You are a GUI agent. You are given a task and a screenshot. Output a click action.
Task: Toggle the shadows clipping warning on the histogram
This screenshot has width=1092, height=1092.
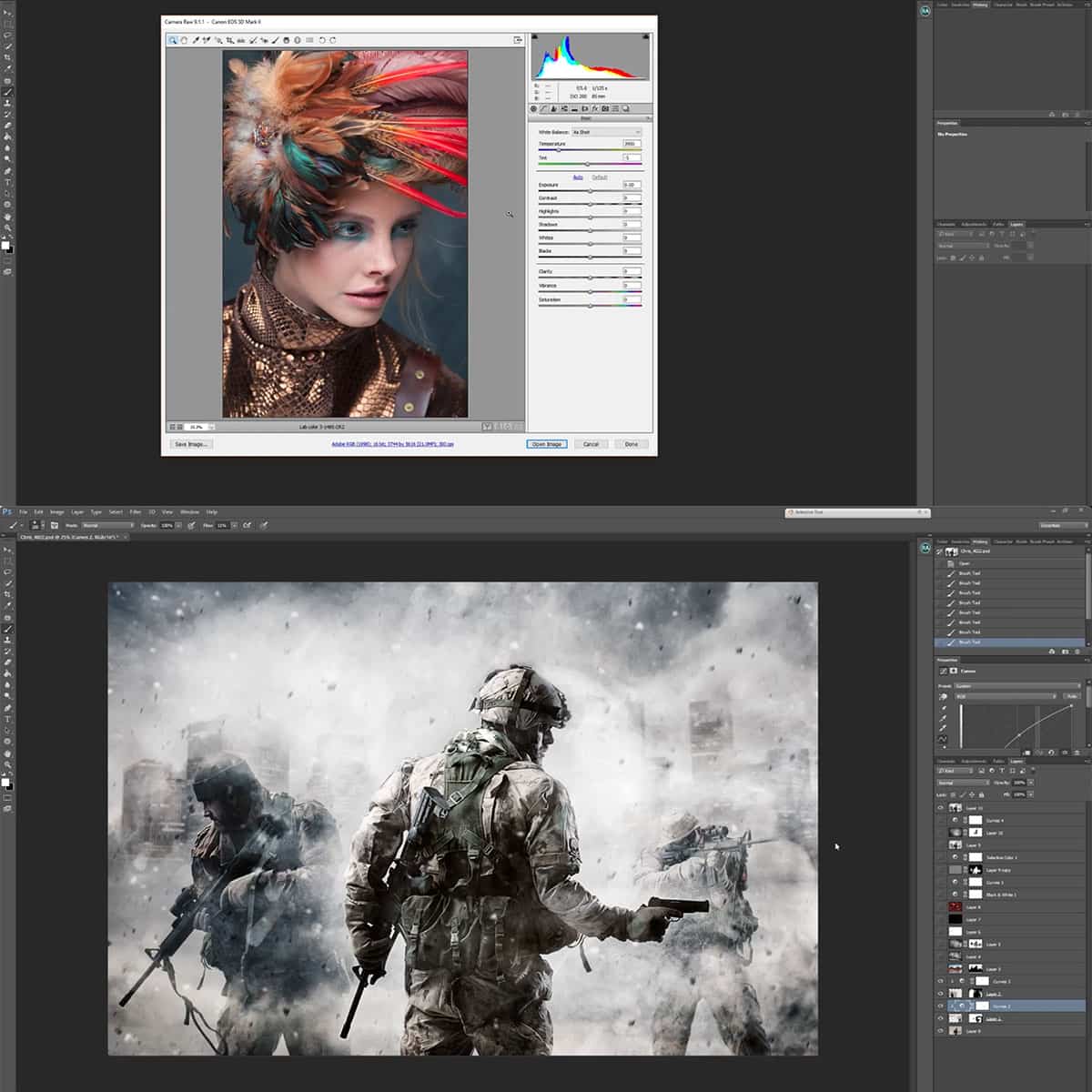point(537,35)
